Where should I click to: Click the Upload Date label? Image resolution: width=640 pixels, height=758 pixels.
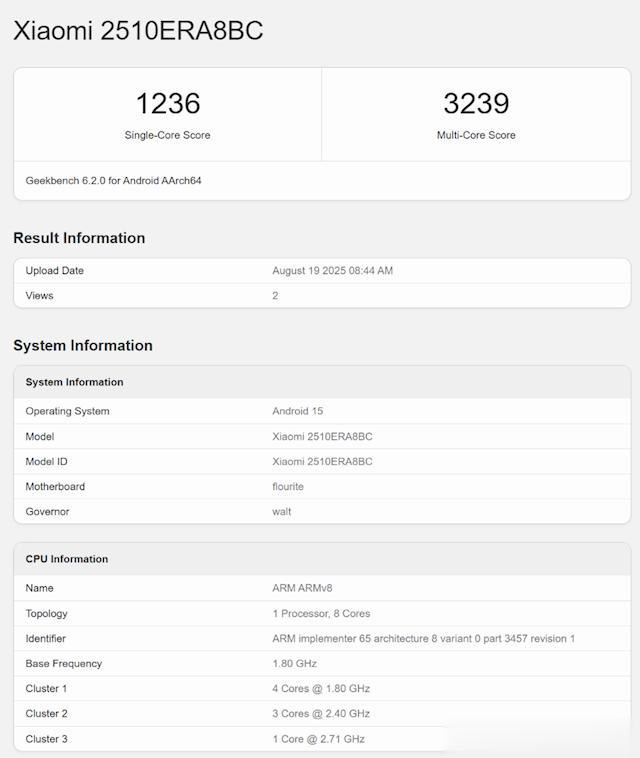55,271
